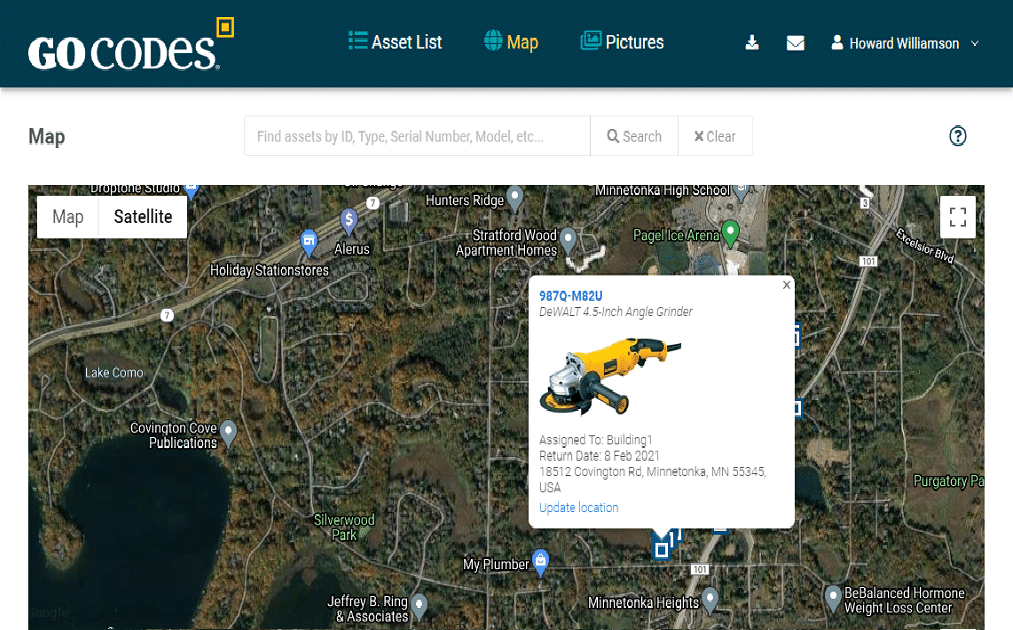This screenshot has height=630, width=1013.
Task: Click the download icon in header
Action: point(752,43)
